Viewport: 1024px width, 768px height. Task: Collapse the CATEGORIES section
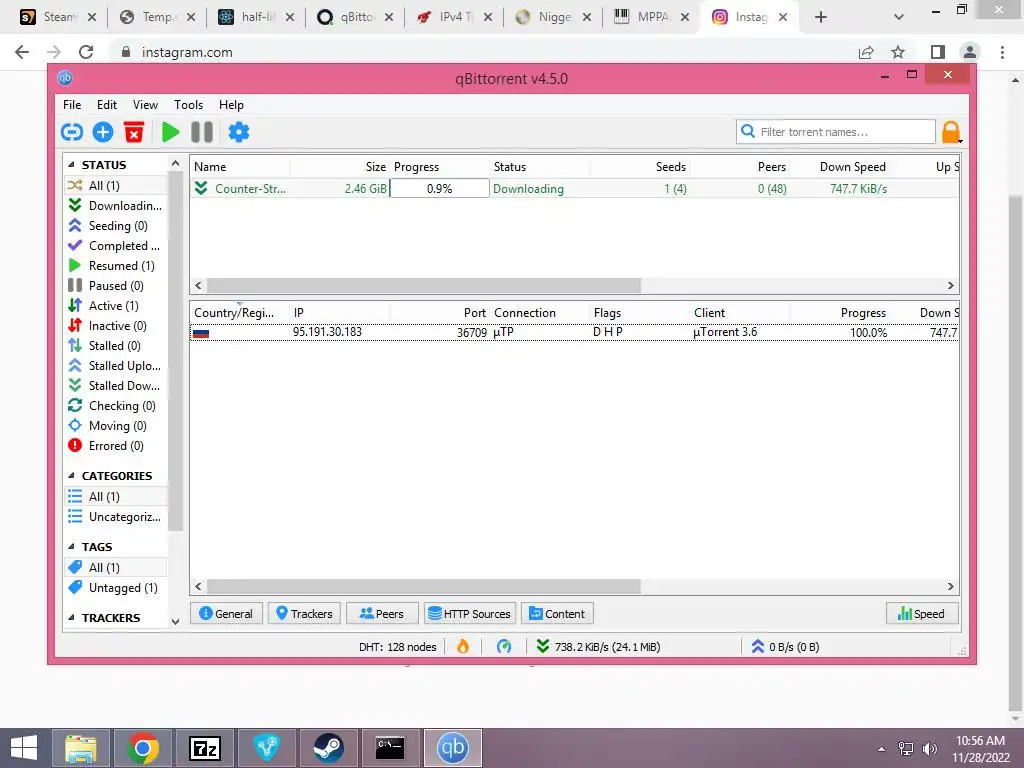[71, 475]
